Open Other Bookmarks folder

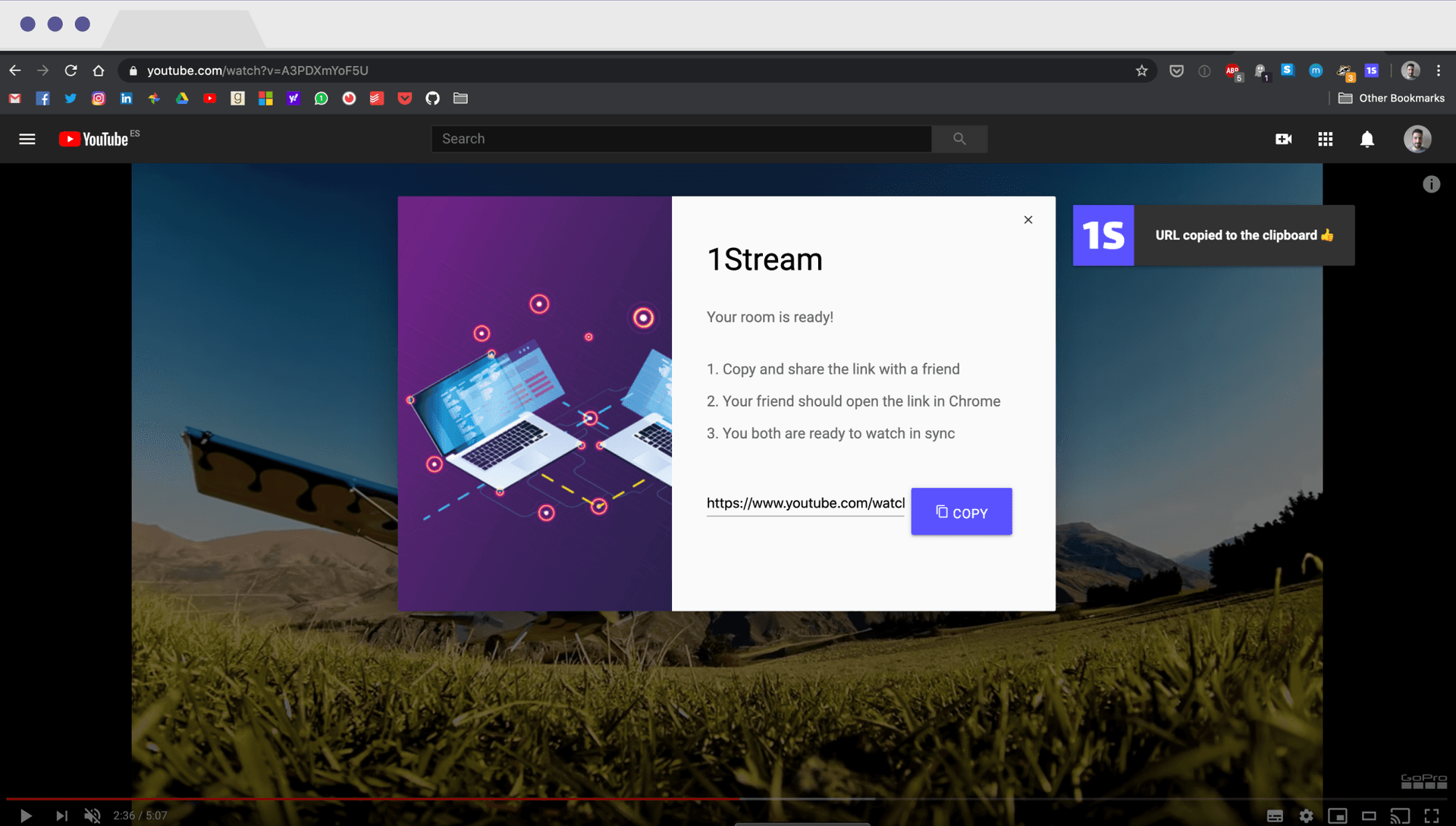point(1392,99)
